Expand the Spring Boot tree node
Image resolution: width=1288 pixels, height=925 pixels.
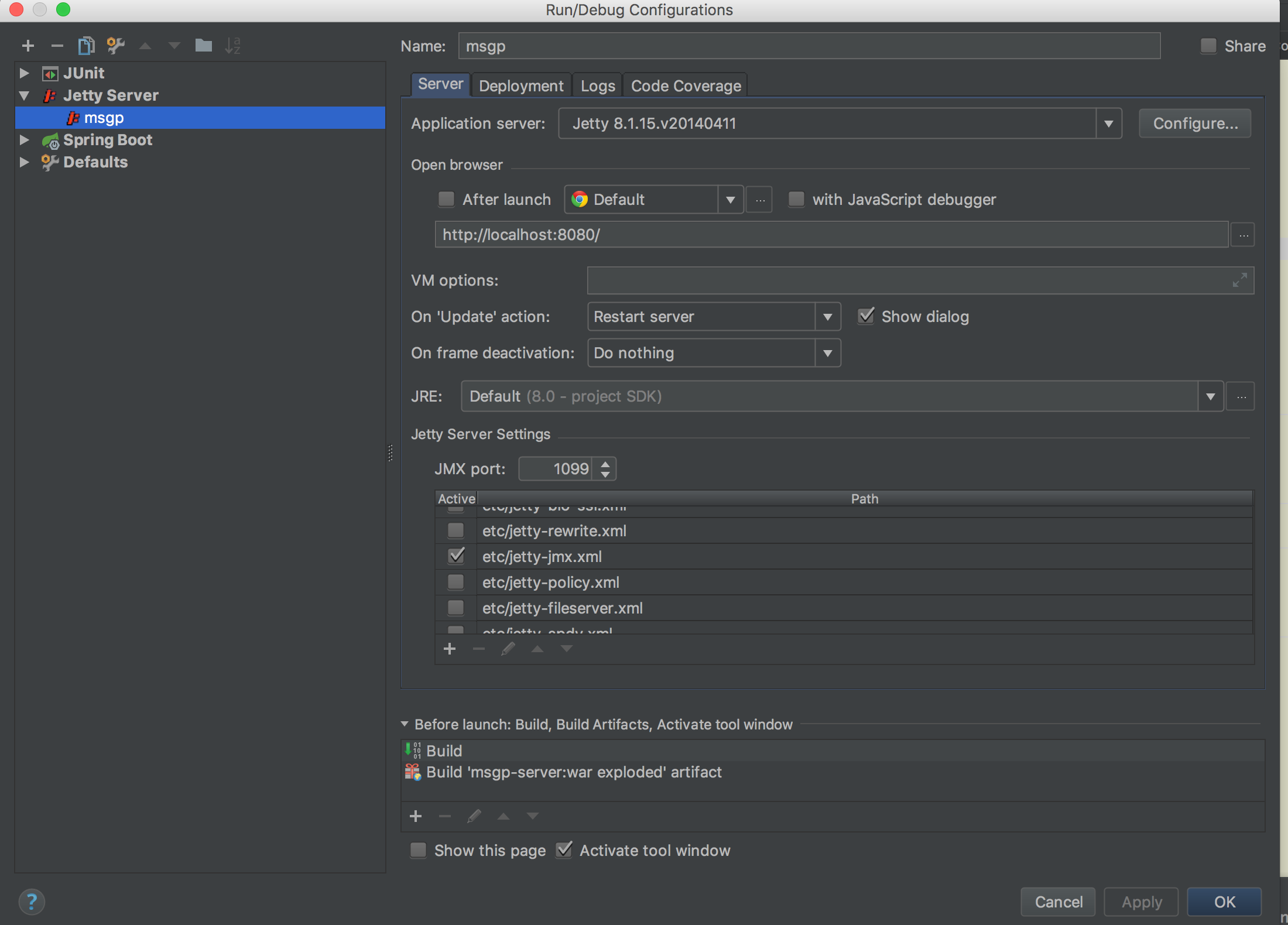(x=24, y=140)
